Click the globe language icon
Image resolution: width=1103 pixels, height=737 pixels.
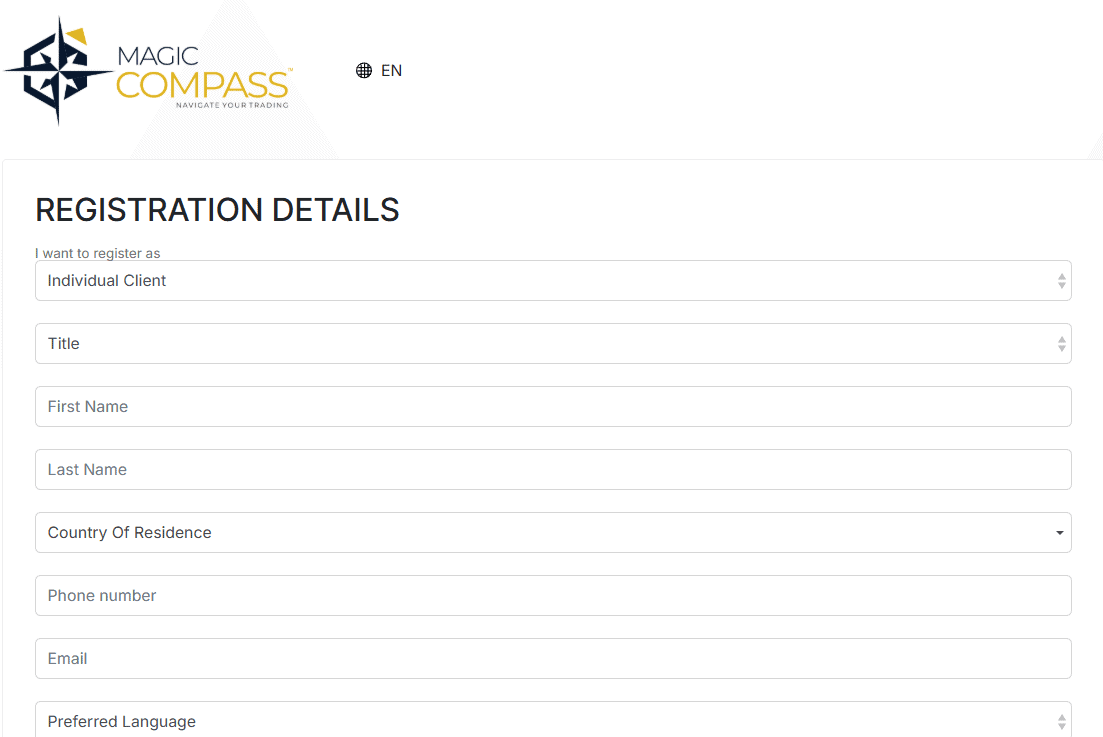[x=362, y=70]
